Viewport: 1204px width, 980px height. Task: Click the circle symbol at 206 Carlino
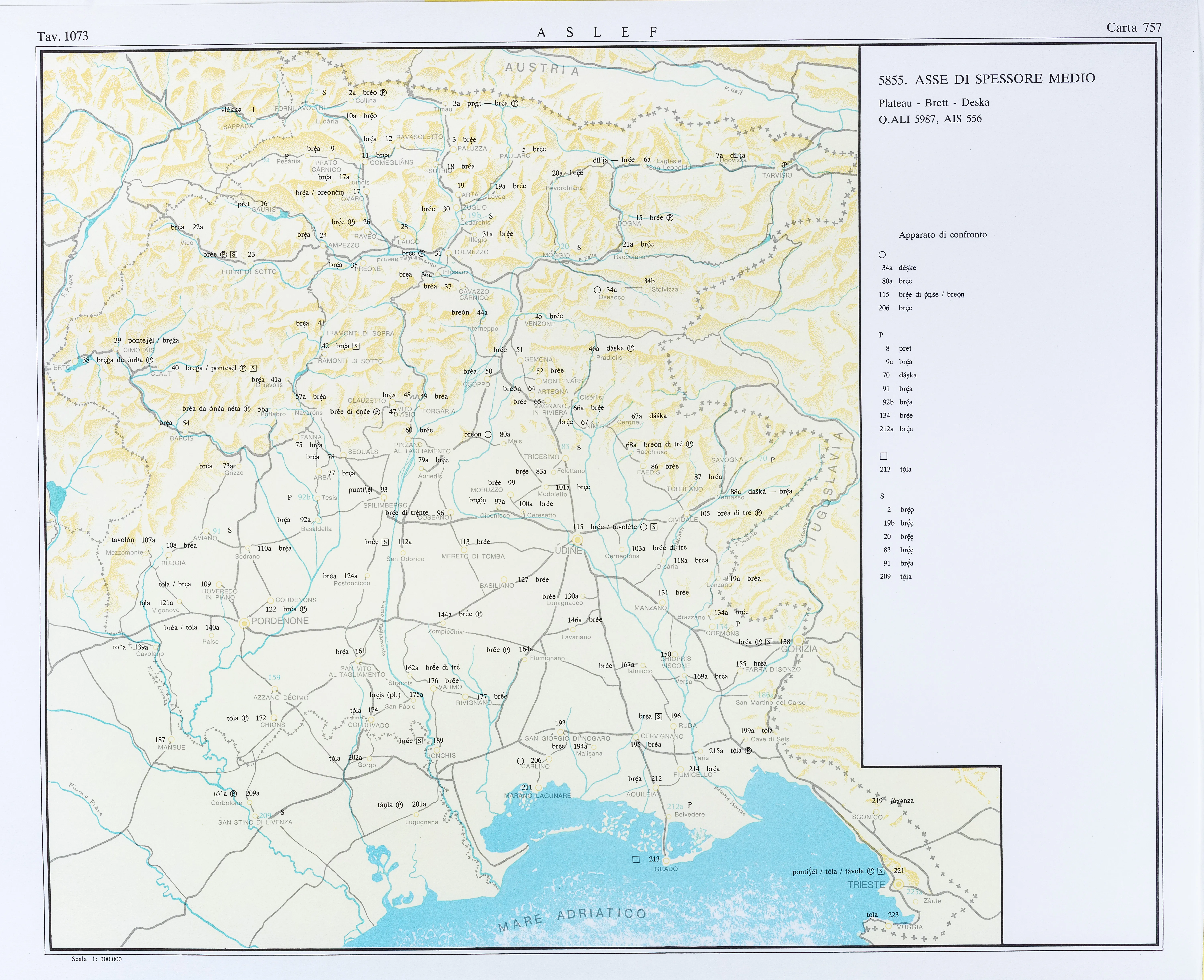[x=521, y=761]
